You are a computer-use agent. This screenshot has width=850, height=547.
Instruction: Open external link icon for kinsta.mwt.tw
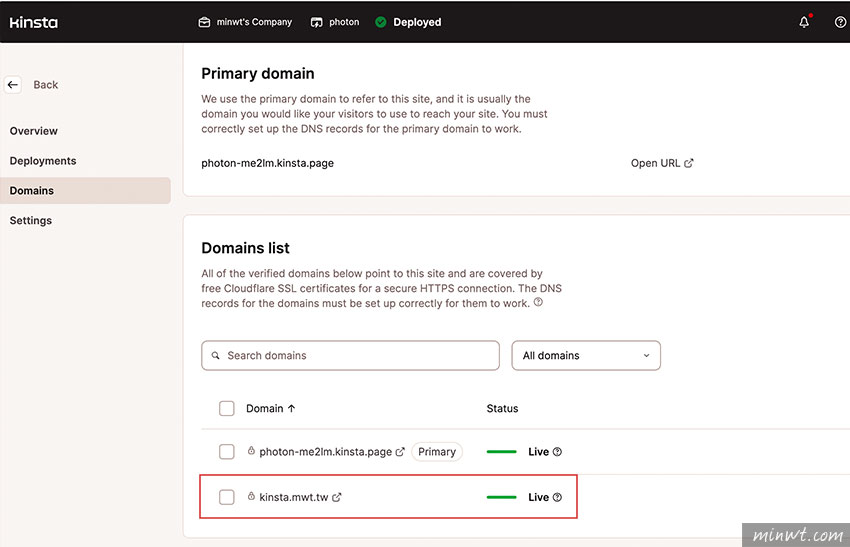click(x=337, y=497)
